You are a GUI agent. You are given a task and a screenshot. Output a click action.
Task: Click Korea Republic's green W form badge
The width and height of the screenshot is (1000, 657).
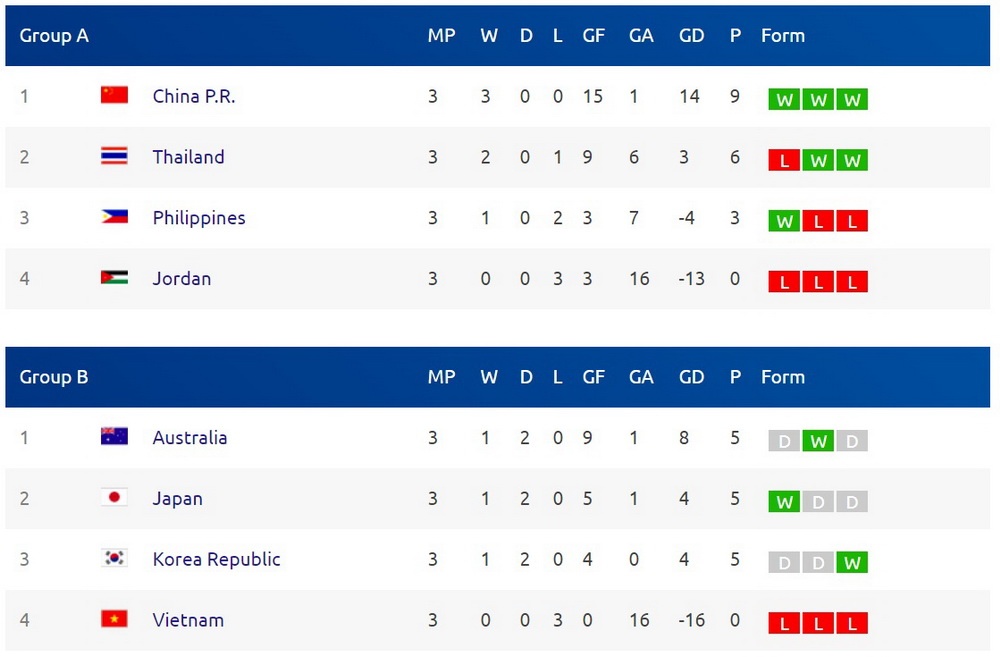852,563
